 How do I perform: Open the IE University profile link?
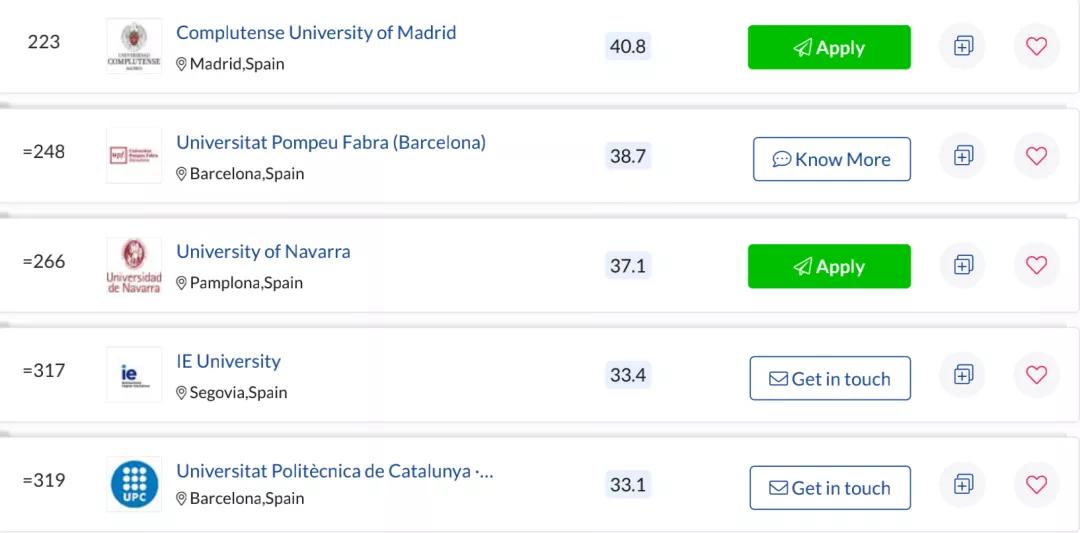click(x=229, y=362)
